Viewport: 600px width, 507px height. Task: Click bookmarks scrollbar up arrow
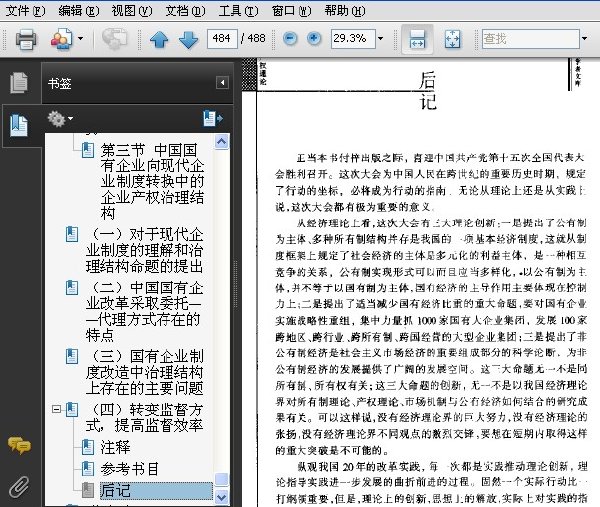click(x=222, y=142)
